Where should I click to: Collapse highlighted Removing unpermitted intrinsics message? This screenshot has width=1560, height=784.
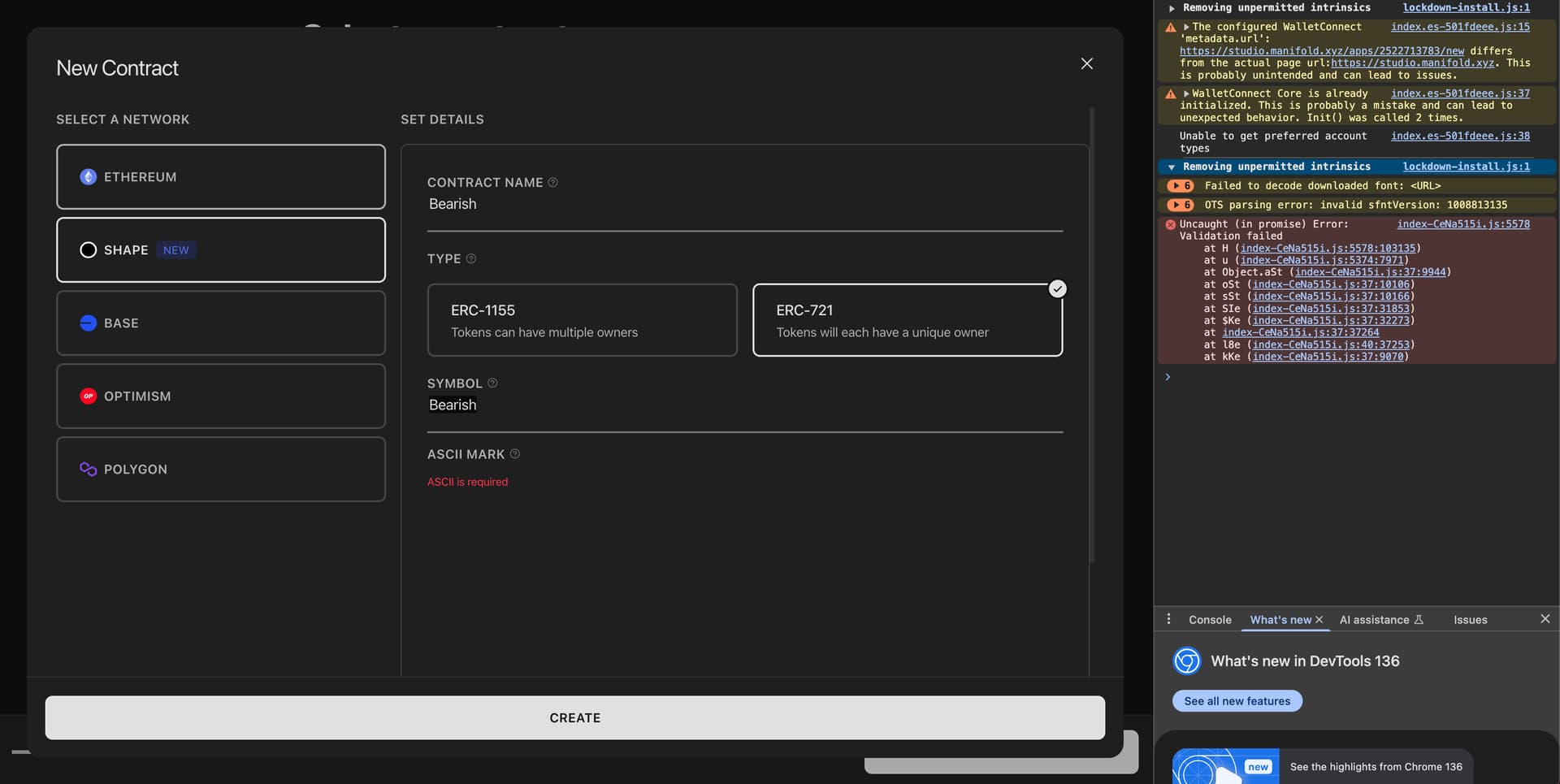[1172, 167]
